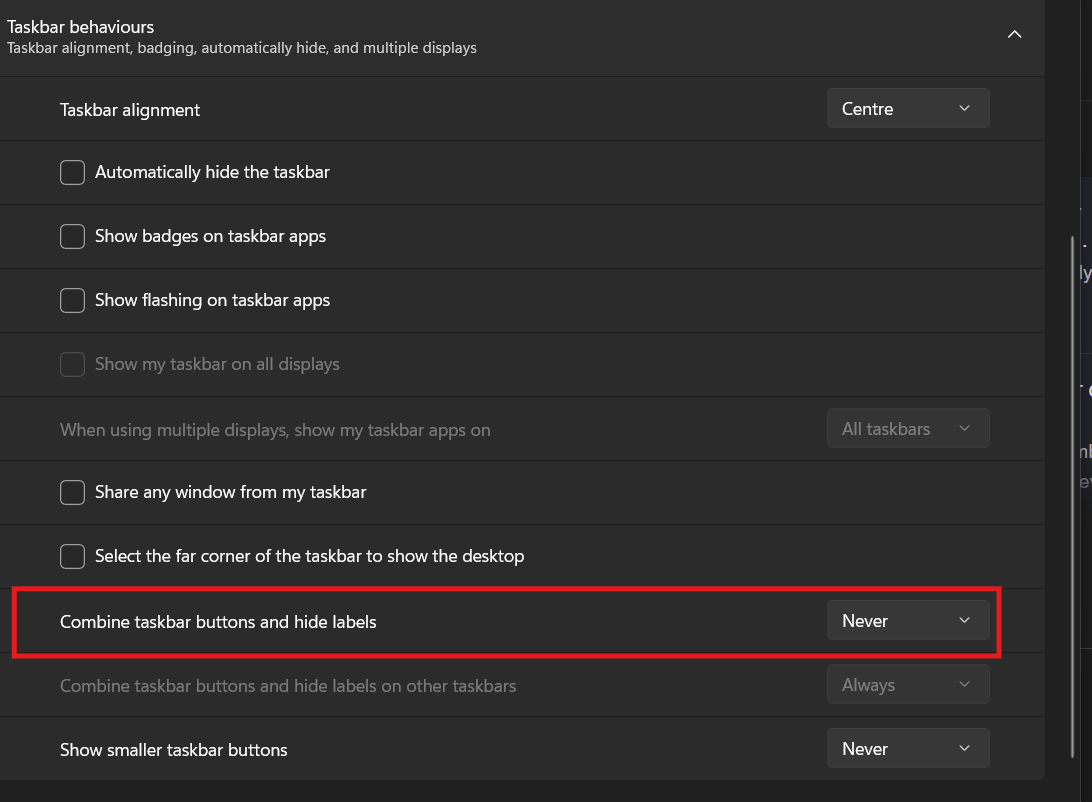Open the All taskbars dropdown
This screenshot has width=1092, height=802.
[x=907, y=429]
